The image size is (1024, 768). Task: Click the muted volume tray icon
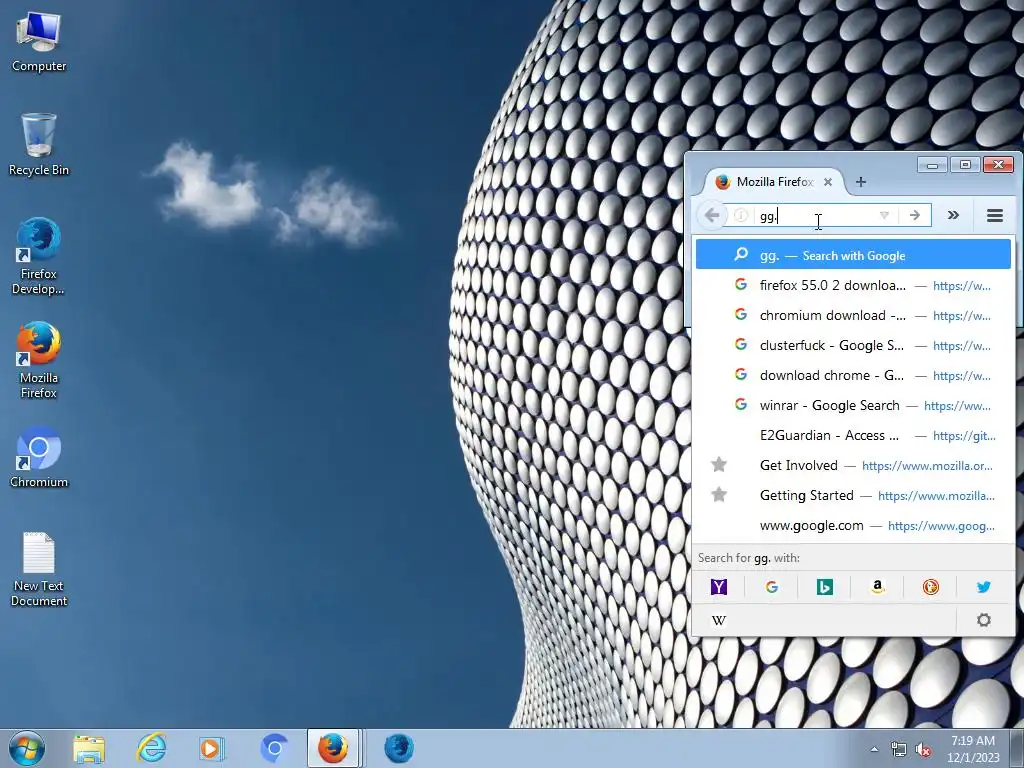coord(923,750)
